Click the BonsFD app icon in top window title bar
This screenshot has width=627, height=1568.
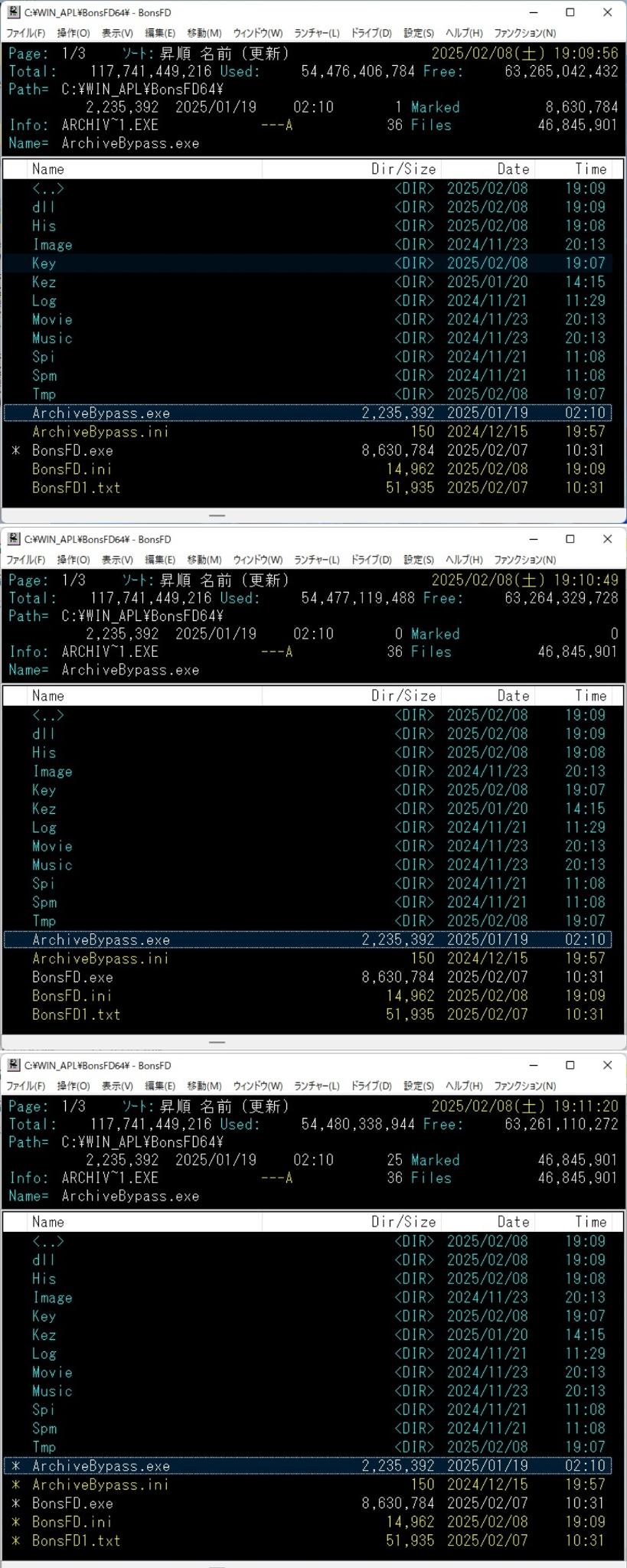coord(13,13)
